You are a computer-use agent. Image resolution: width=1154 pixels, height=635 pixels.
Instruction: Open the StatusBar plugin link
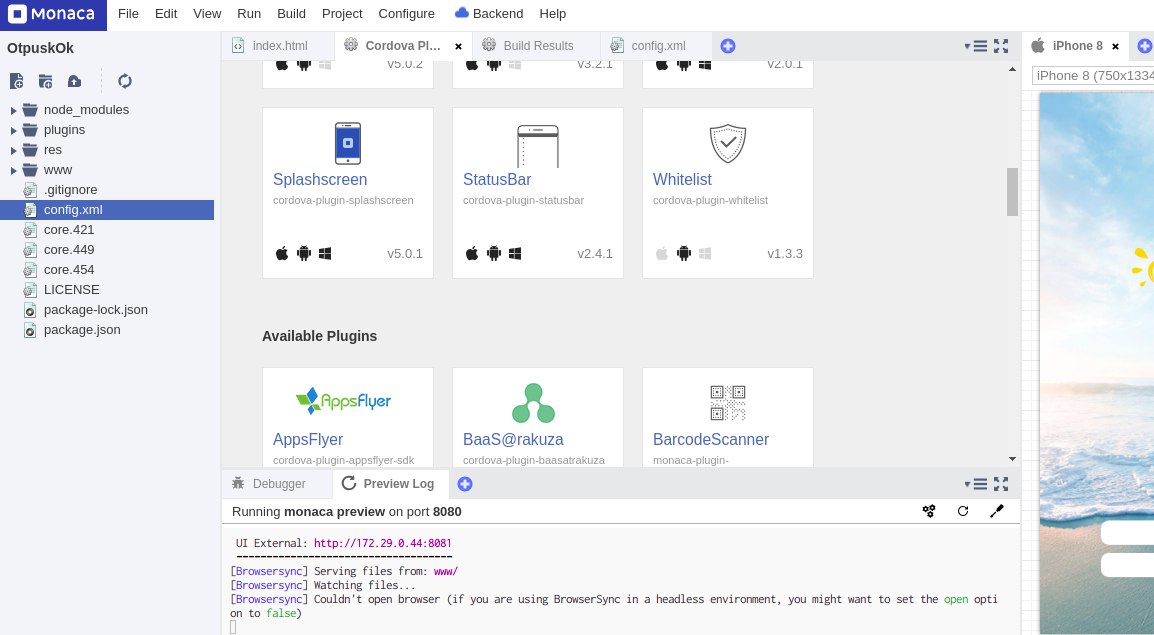tap(497, 180)
